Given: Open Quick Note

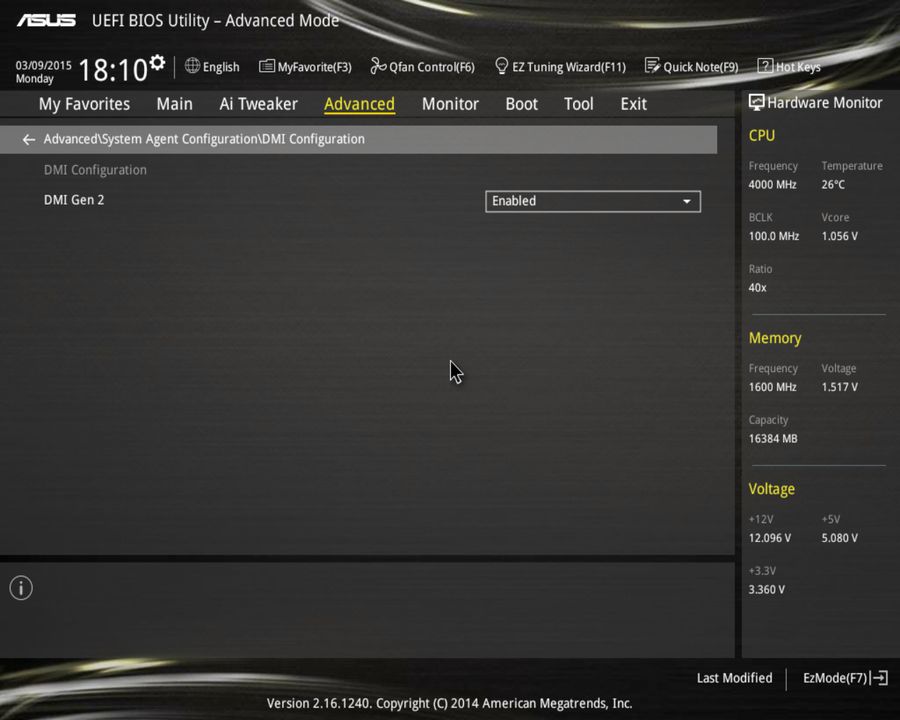Looking at the screenshot, I should pos(692,66).
